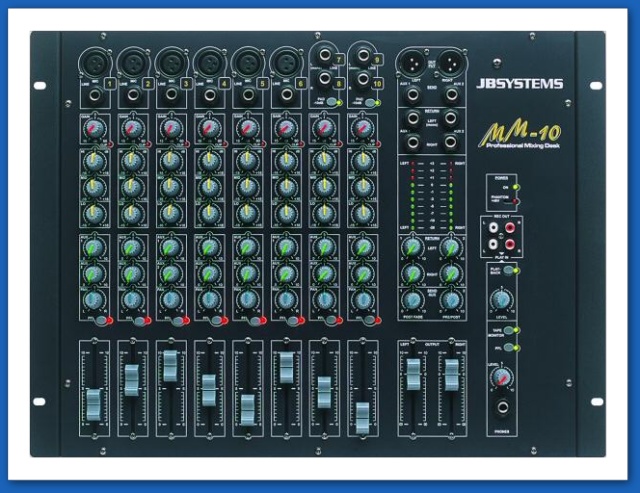Click the MM-10 model logo
Screen dimensions: 640x493
(520, 135)
